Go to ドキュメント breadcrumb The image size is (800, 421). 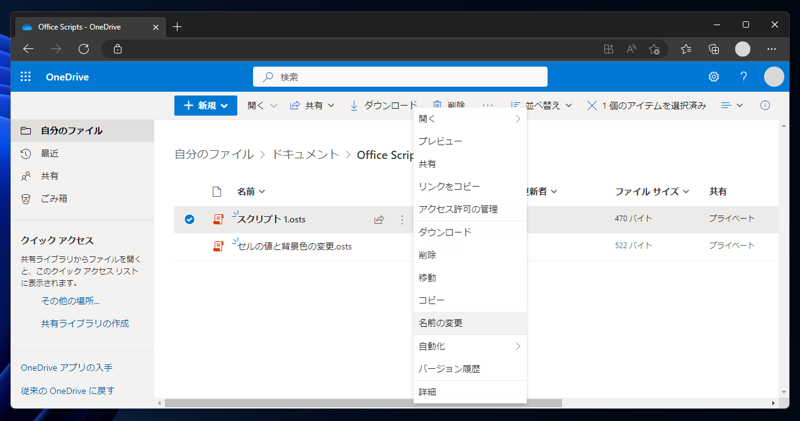tap(305, 155)
